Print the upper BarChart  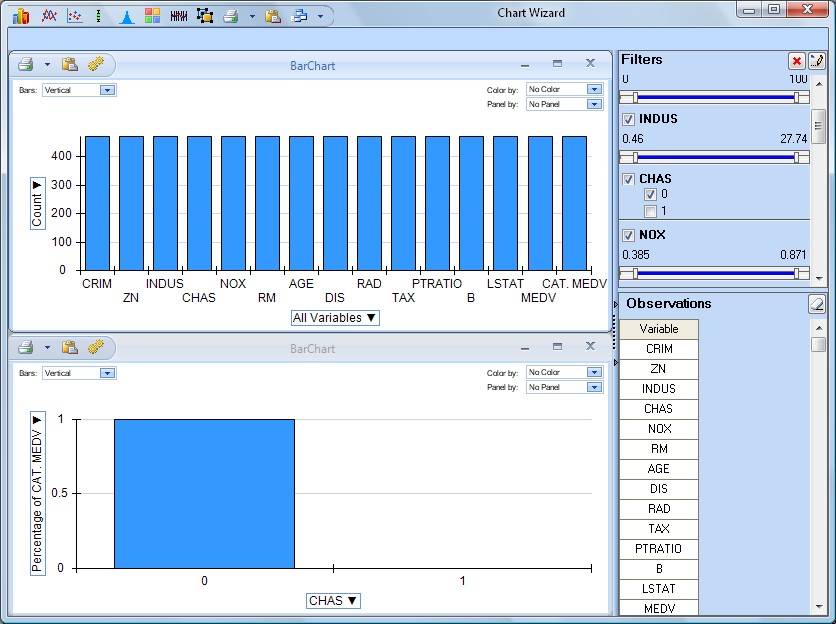point(26,65)
